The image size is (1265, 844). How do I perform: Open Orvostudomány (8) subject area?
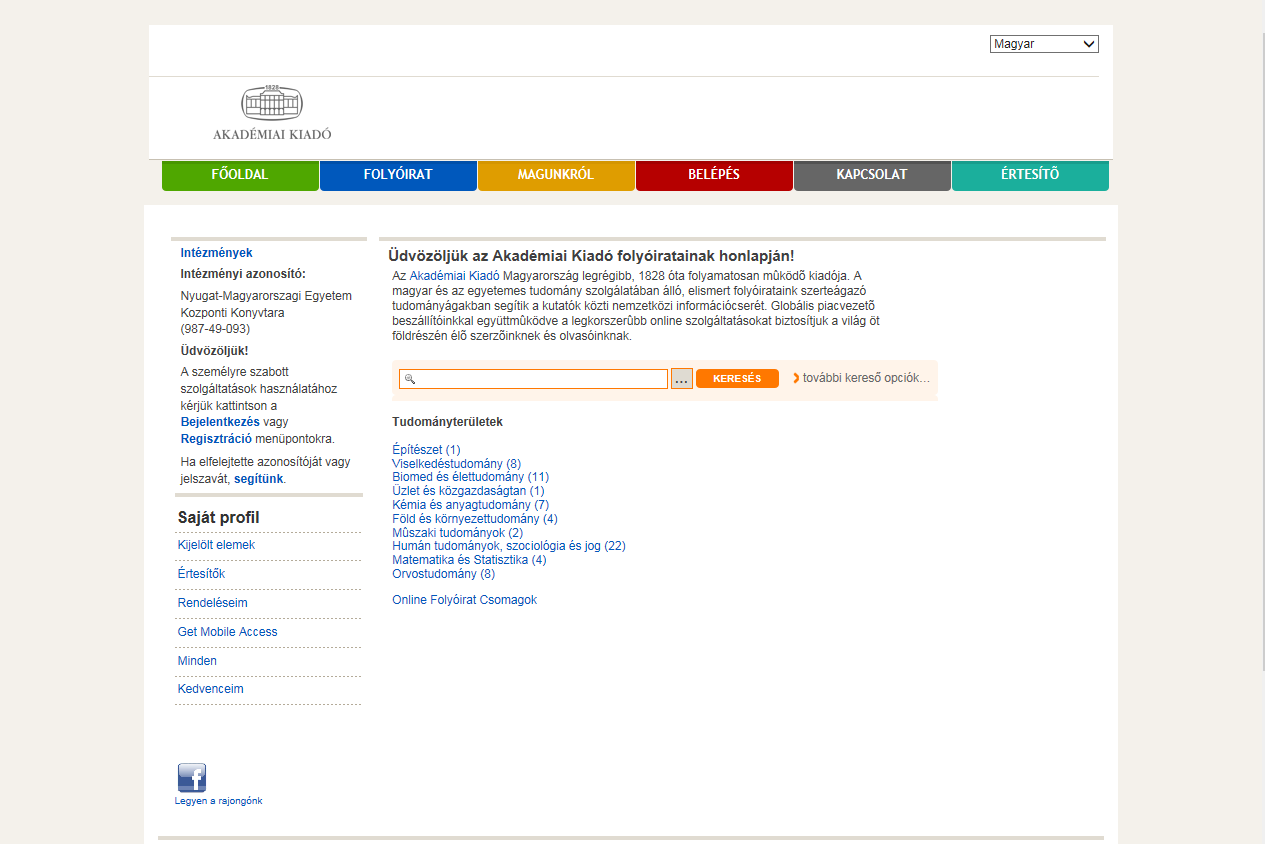pyautogui.click(x=443, y=574)
